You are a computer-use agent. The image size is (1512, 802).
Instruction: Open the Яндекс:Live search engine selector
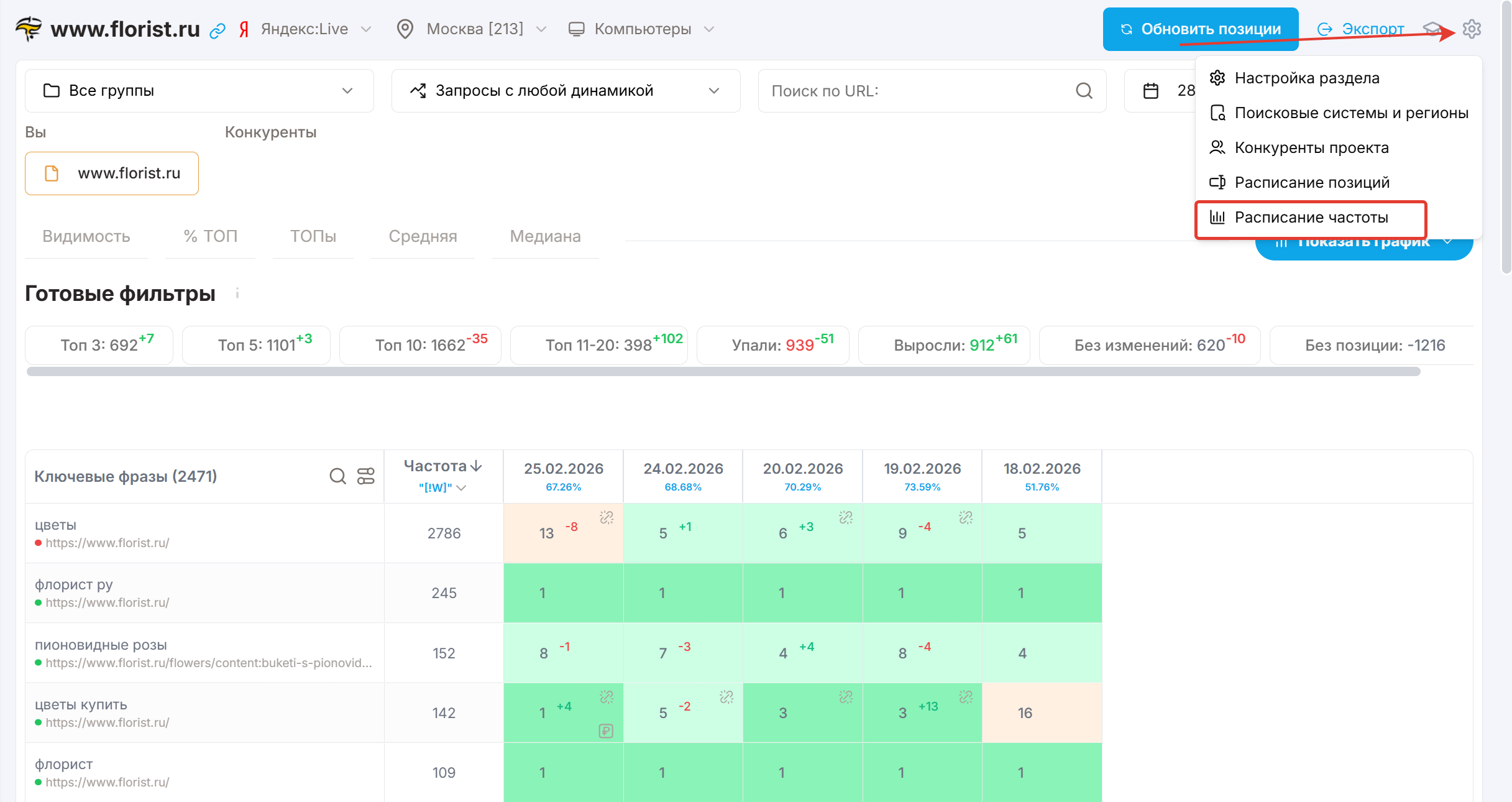(x=305, y=29)
